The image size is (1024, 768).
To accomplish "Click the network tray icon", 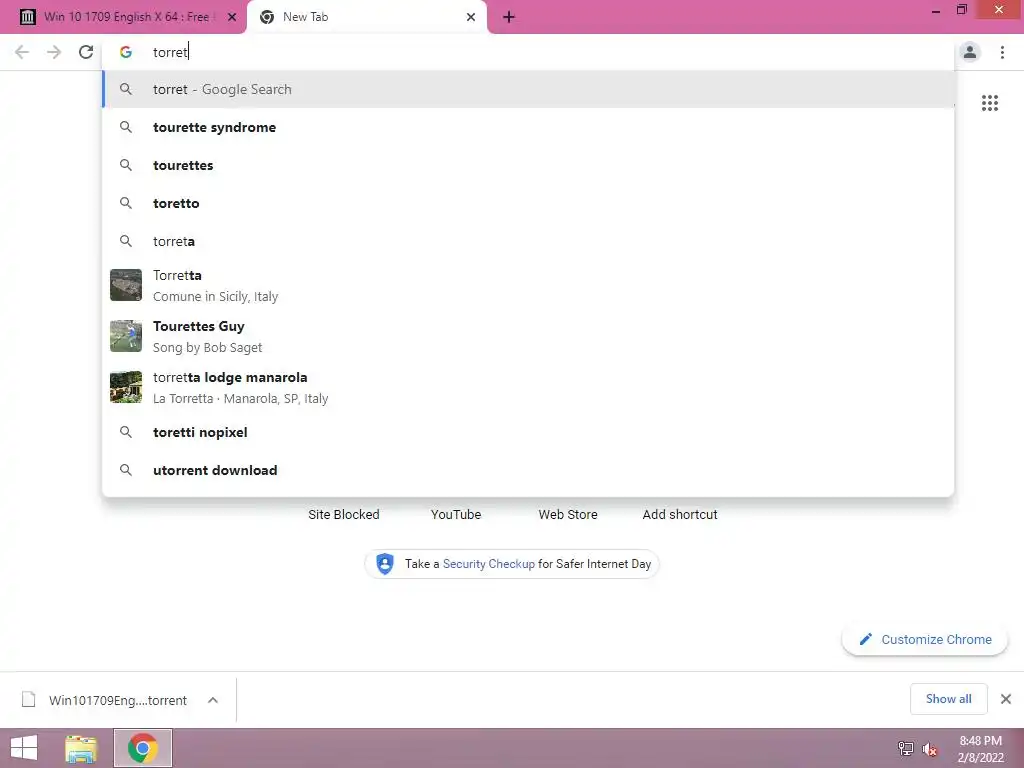I will pyautogui.click(x=906, y=748).
